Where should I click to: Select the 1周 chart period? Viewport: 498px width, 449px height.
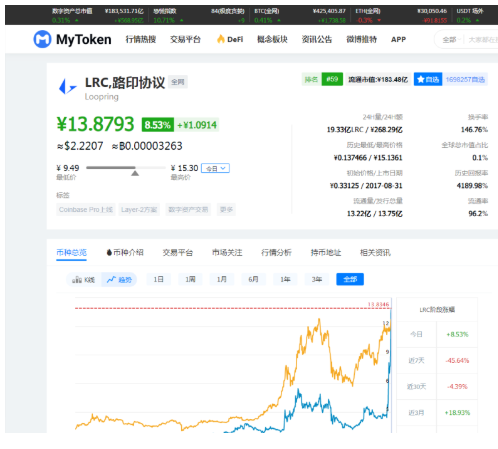190,279
